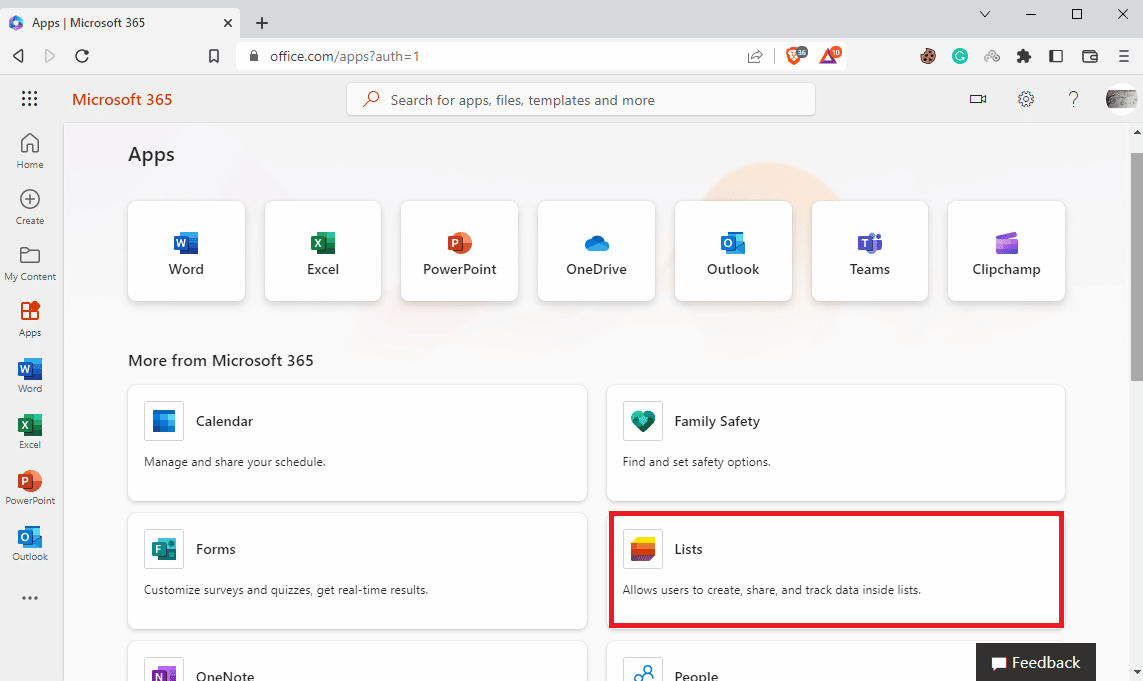The width and height of the screenshot is (1143, 681).
Task: Open the browser extensions puzzle icon
Action: point(1023,56)
